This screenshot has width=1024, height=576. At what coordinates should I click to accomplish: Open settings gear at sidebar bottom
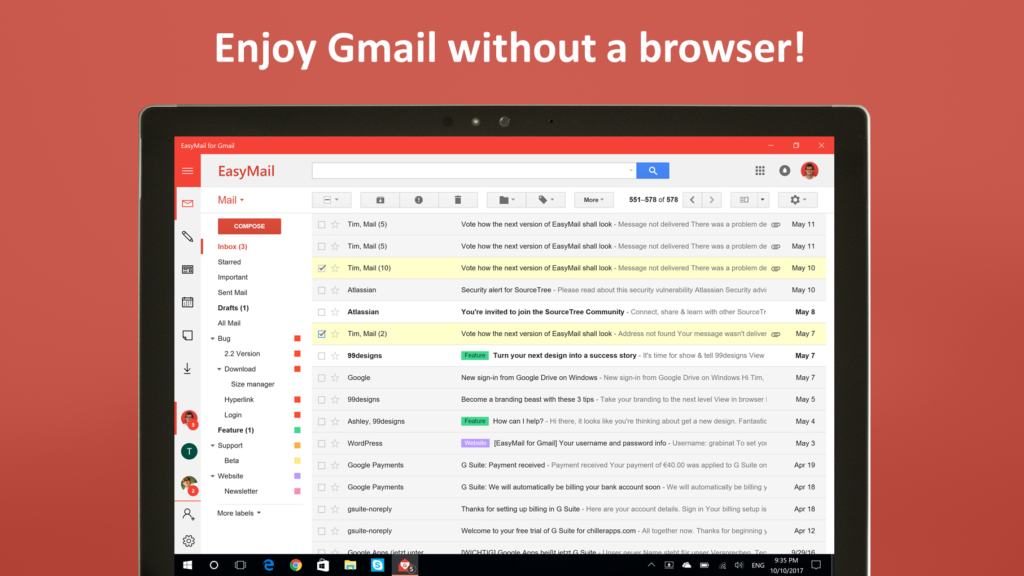tap(188, 540)
